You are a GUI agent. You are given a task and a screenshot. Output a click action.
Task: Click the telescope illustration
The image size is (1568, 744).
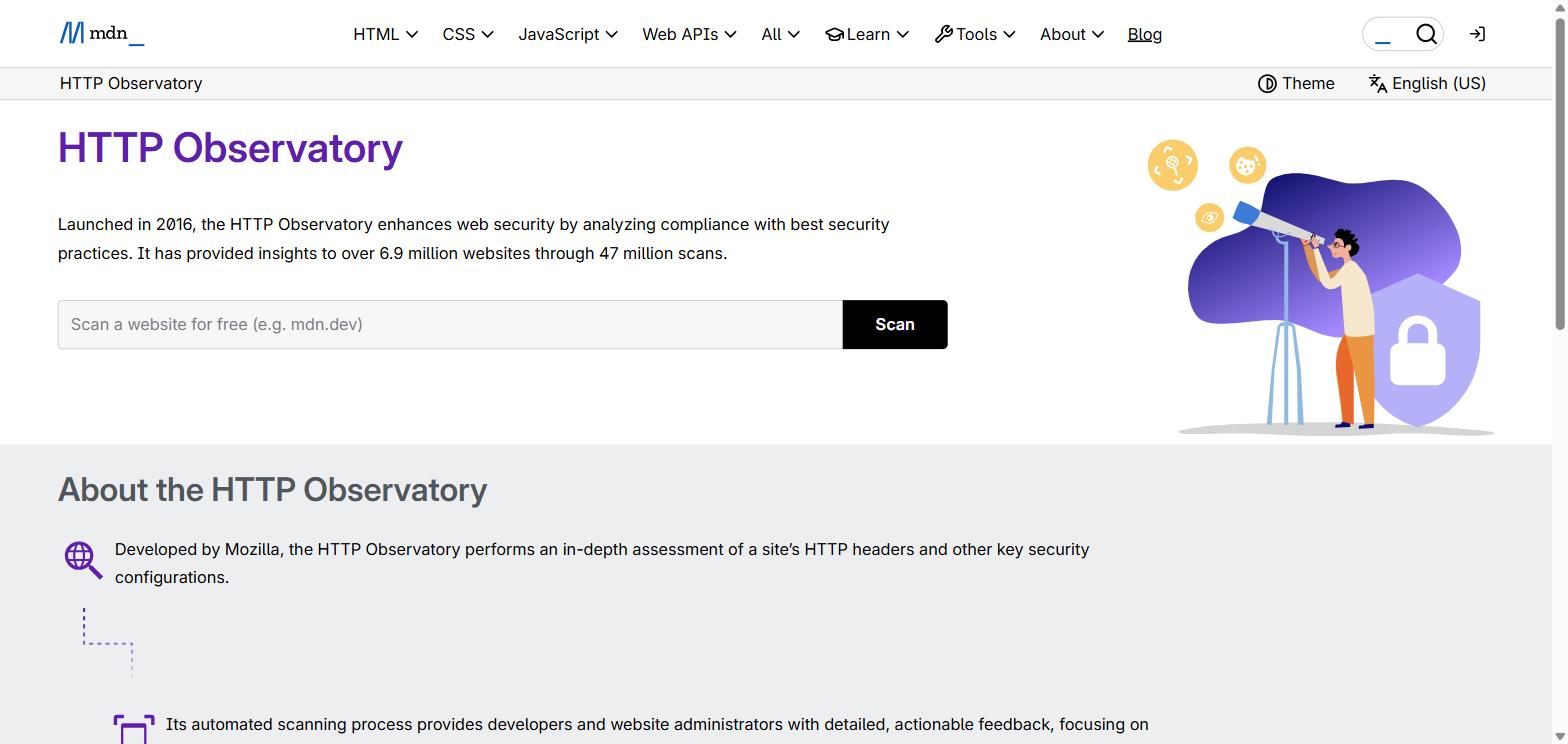[1320, 288]
